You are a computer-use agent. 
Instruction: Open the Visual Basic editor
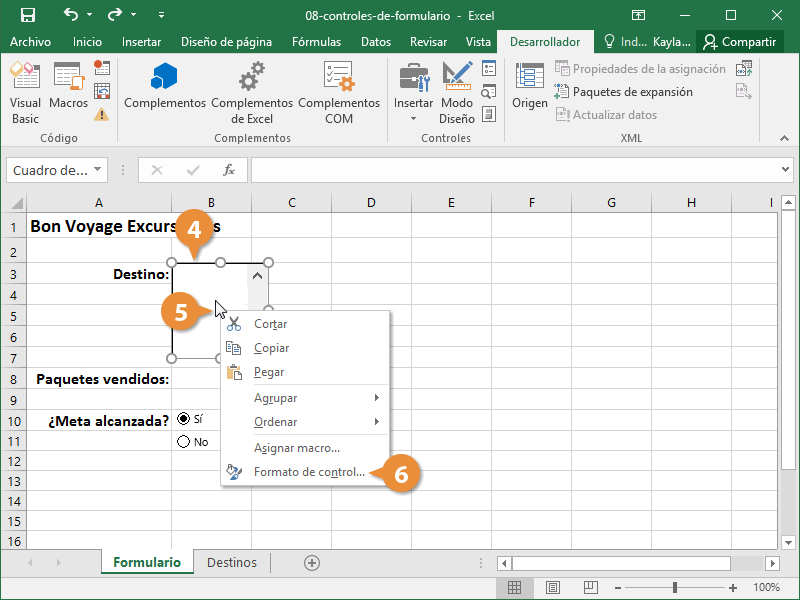[25, 93]
